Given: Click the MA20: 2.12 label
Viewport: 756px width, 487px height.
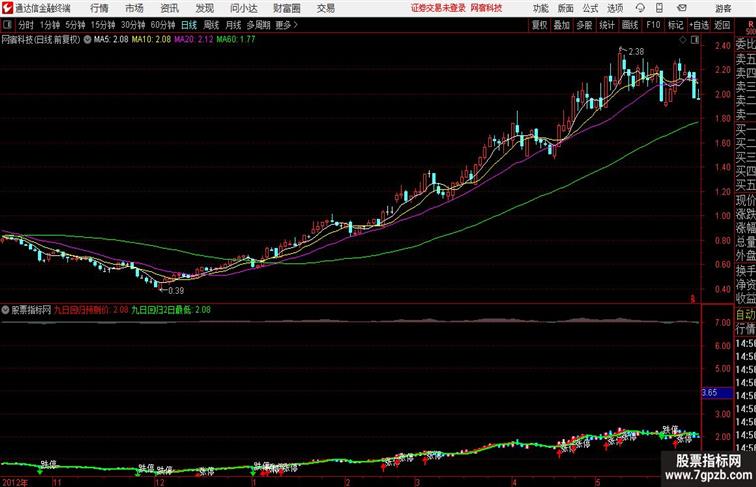Looking at the screenshot, I should pyautogui.click(x=193, y=40).
